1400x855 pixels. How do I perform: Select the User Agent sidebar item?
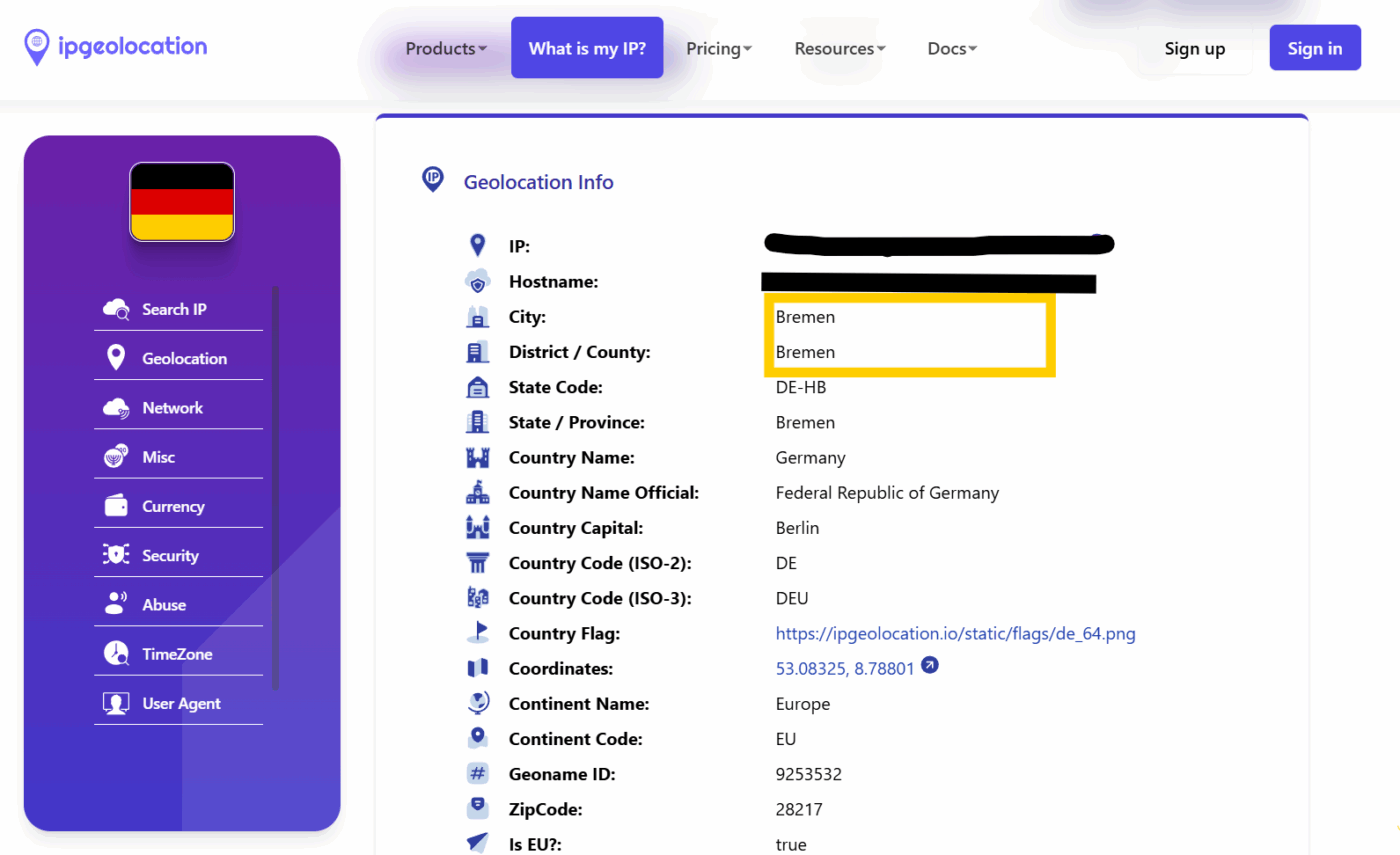[x=180, y=703]
